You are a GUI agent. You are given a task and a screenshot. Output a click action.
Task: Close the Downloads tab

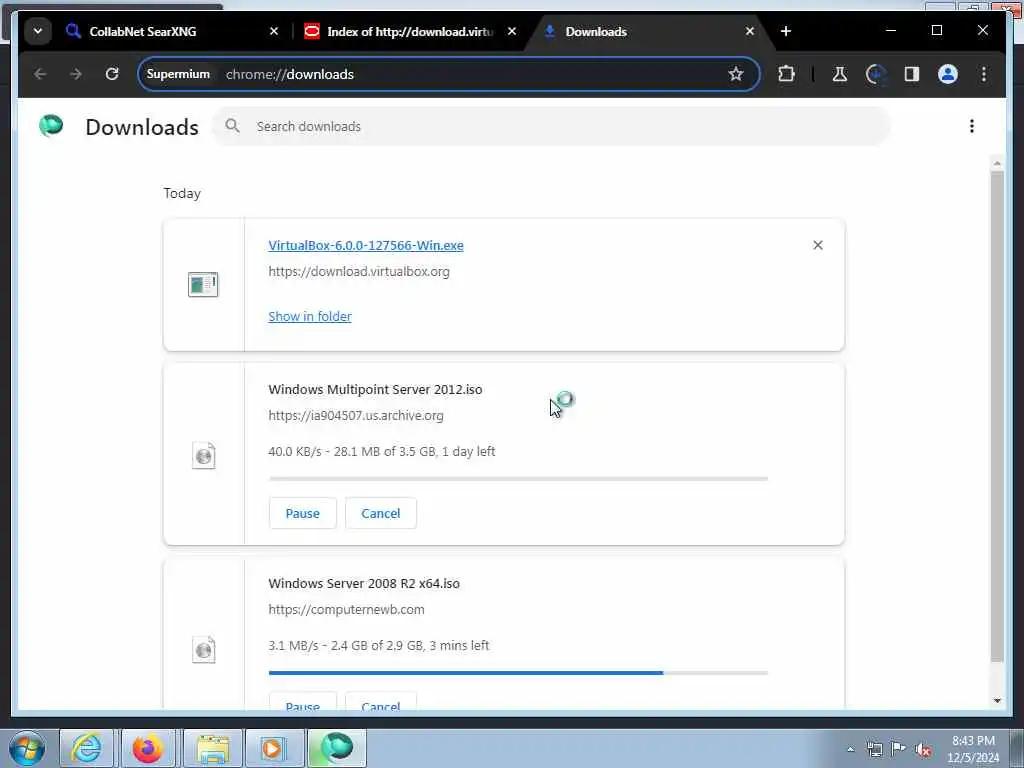click(750, 31)
